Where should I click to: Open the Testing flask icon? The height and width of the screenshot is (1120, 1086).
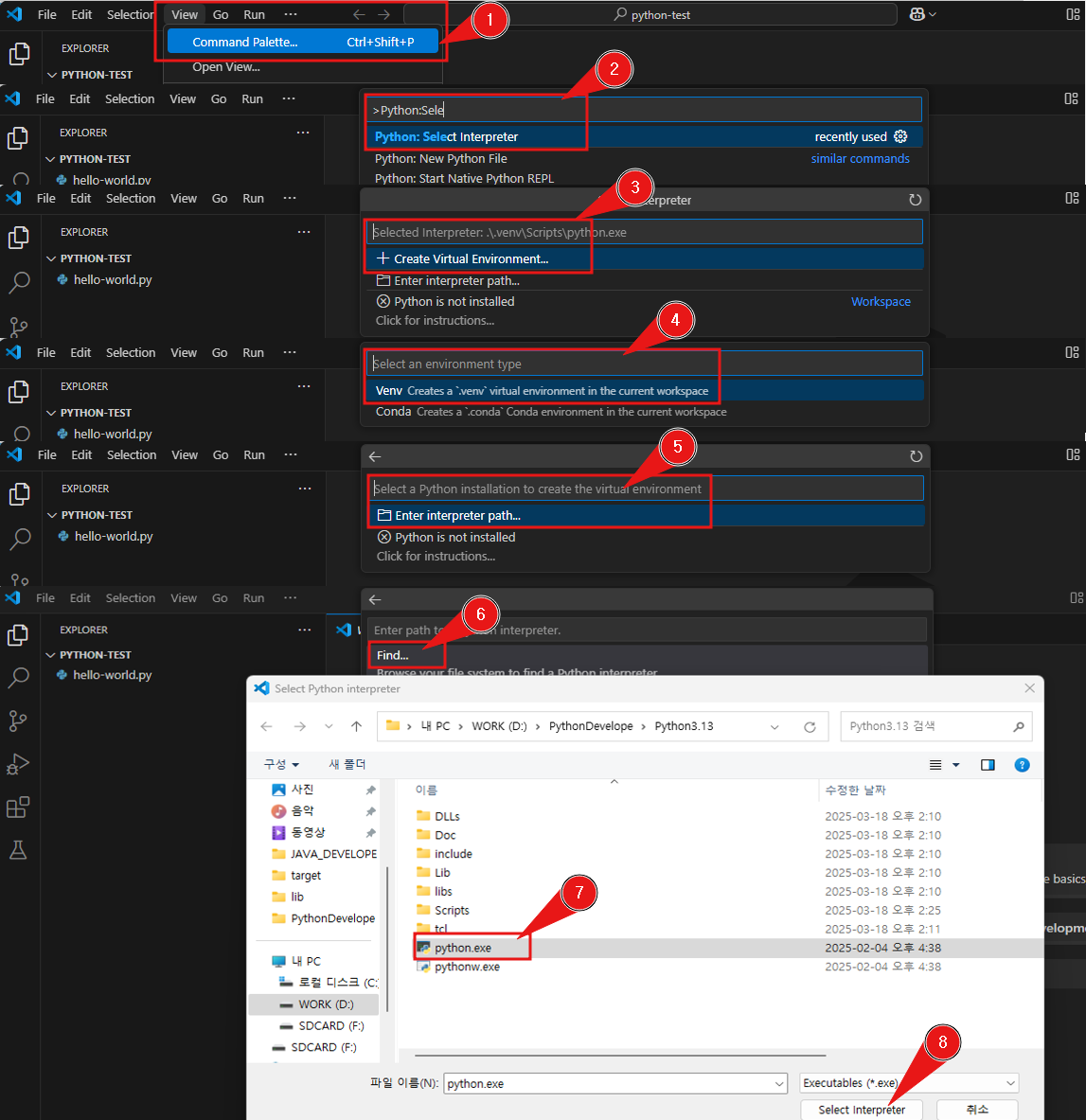(18, 850)
